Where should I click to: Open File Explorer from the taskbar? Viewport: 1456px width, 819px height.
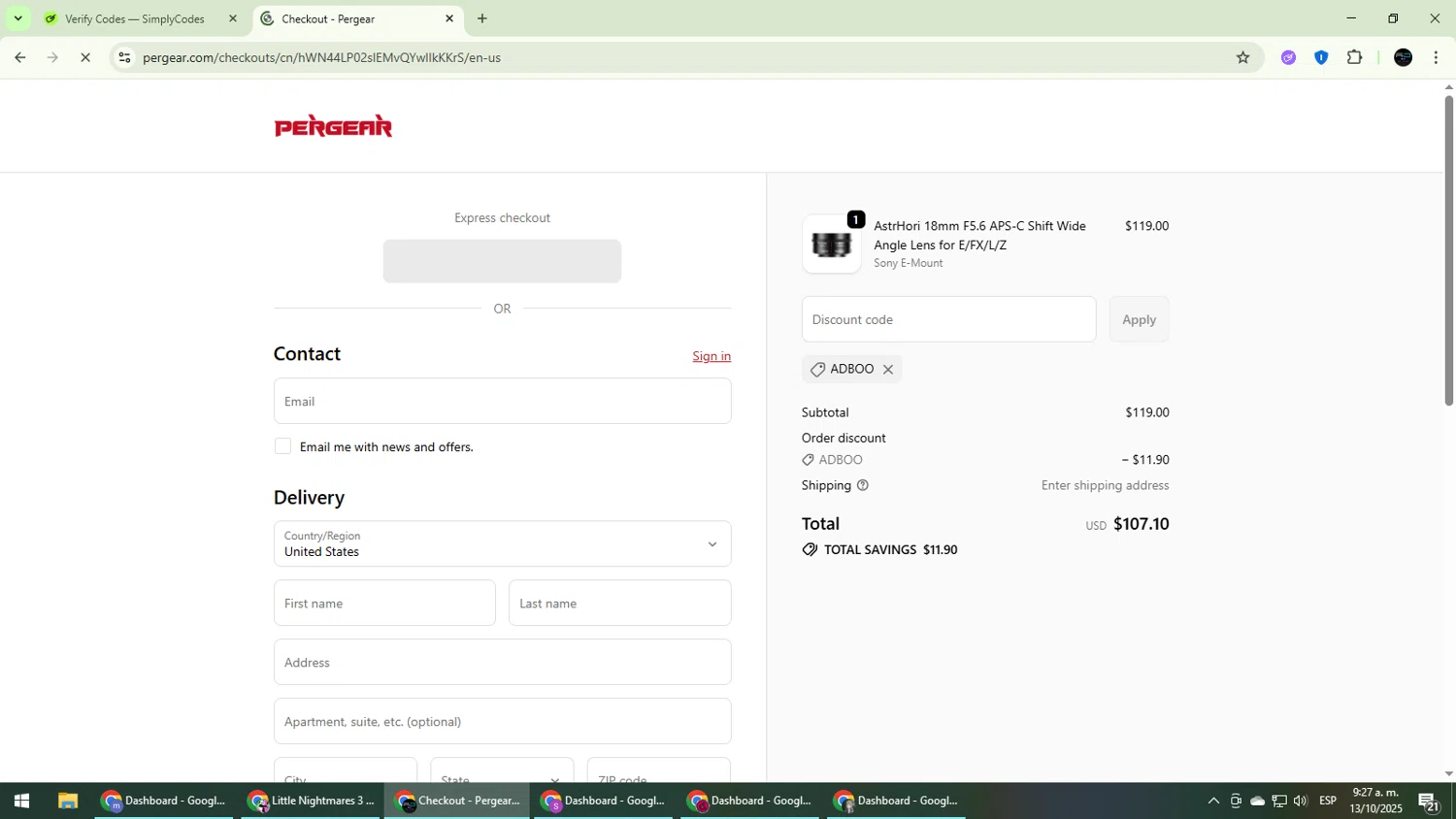[x=67, y=801]
